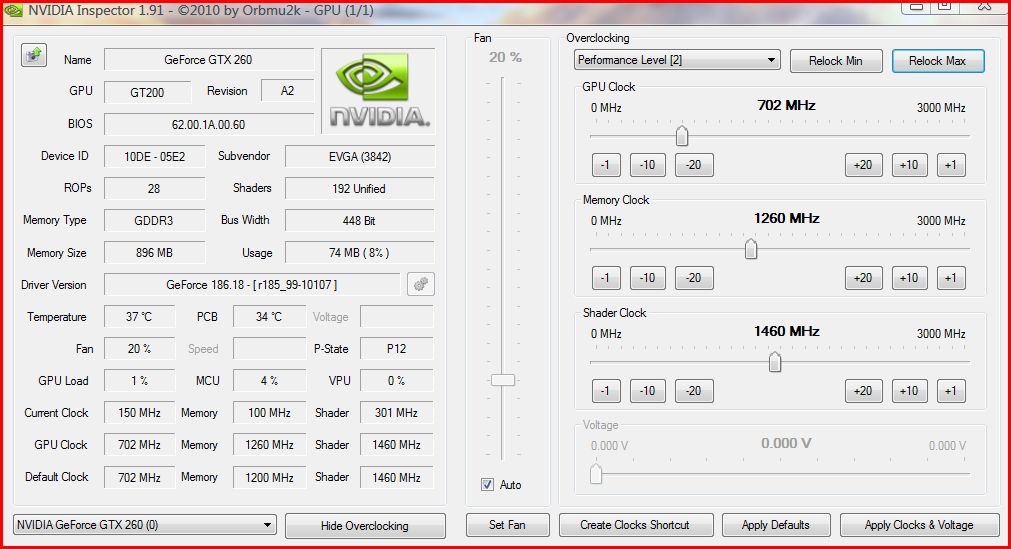Viewport: 1011px width, 549px height.
Task: Decrease Shader Clock by 10 MHz
Action: click(647, 391)
